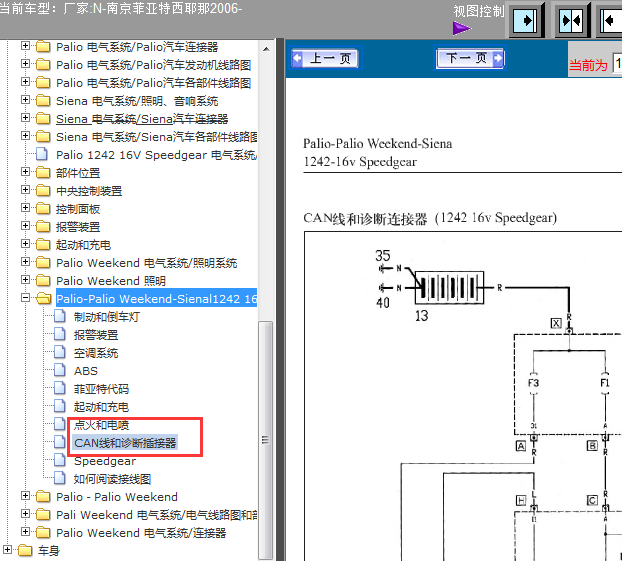Select CAN线和诊断插接器 tree item
Image resolution: width=622 pixels, height=561 pixels.
(125, 443)
